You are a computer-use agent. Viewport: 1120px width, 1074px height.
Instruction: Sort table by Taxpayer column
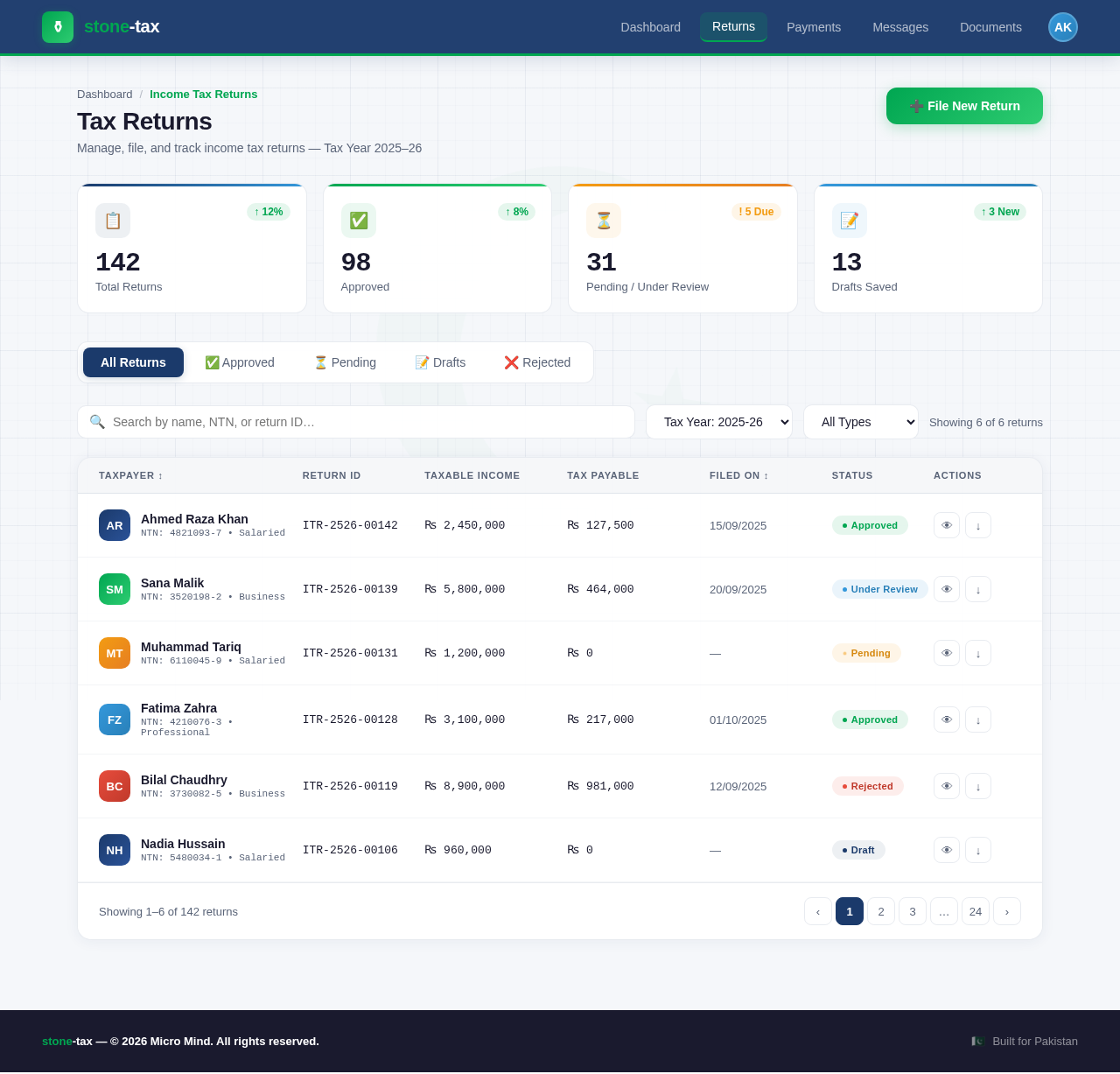(131, 475)
